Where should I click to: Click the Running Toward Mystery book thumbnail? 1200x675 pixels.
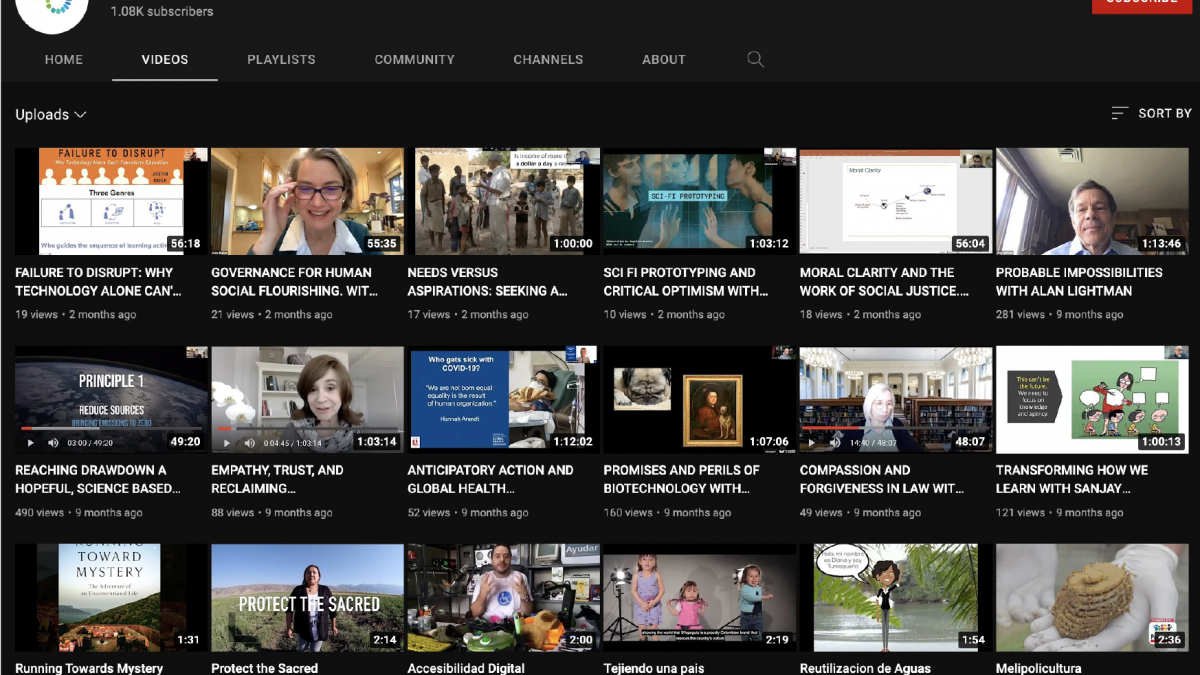click(111, 598)
